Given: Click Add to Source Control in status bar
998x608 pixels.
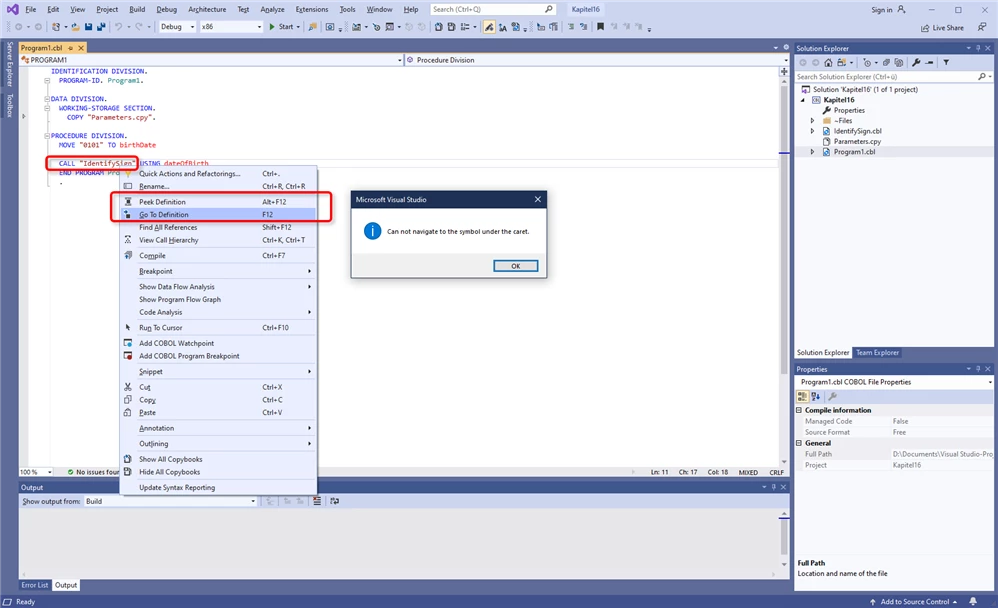Looking at the screenshot, I should pos(913,602).
